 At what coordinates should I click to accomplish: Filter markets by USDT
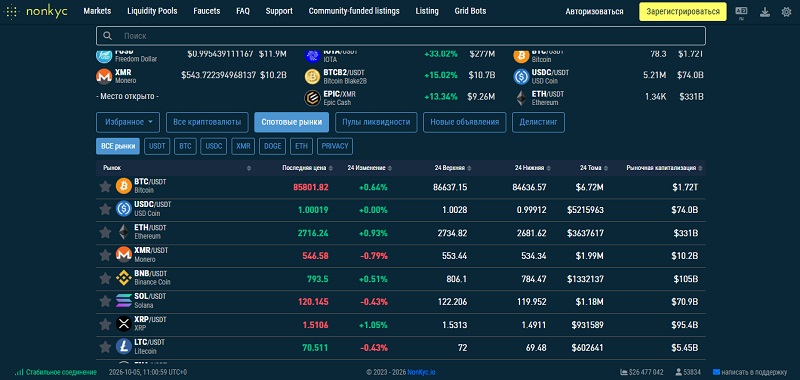click(157, 146)
